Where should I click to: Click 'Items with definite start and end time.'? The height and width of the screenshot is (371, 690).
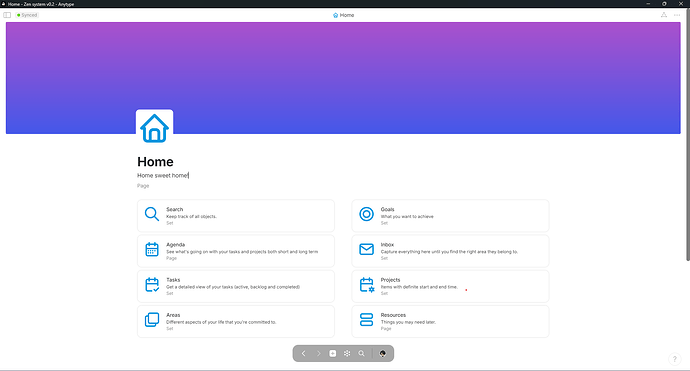coord(419,287)
